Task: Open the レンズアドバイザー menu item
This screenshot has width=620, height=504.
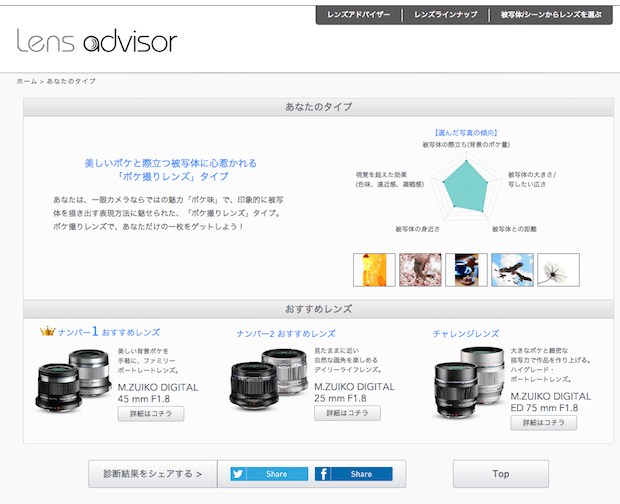Action: [359, 15]
